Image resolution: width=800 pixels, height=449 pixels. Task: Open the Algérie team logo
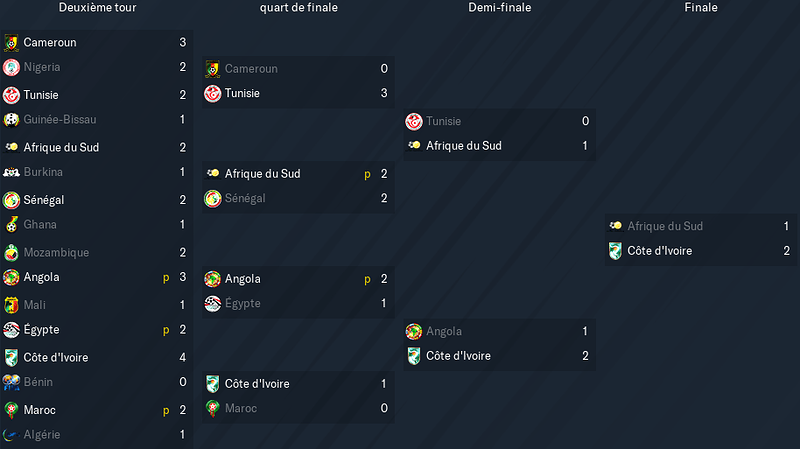pyautogui.click(x=11, y=435)
